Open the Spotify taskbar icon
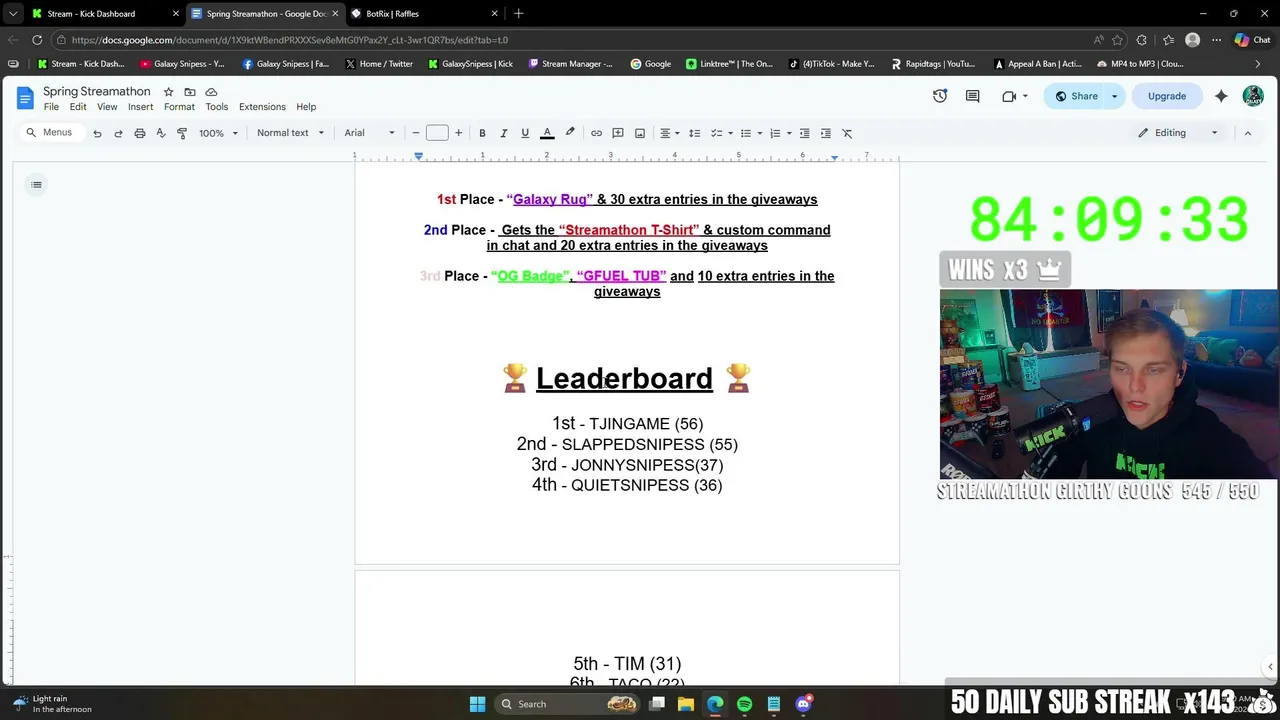 pos(744,704)
